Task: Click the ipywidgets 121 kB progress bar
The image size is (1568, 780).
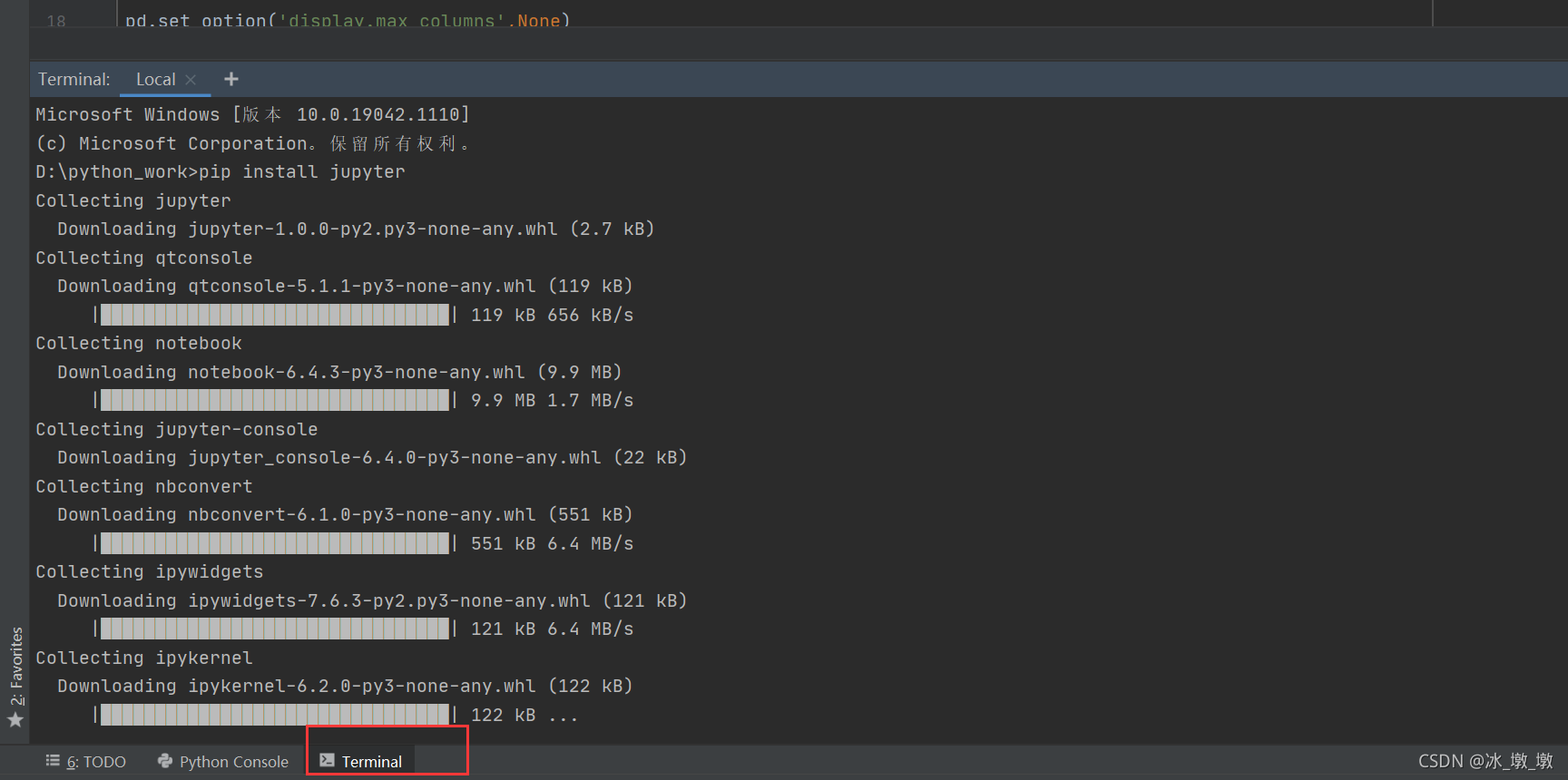Action: tap(275, 629)
